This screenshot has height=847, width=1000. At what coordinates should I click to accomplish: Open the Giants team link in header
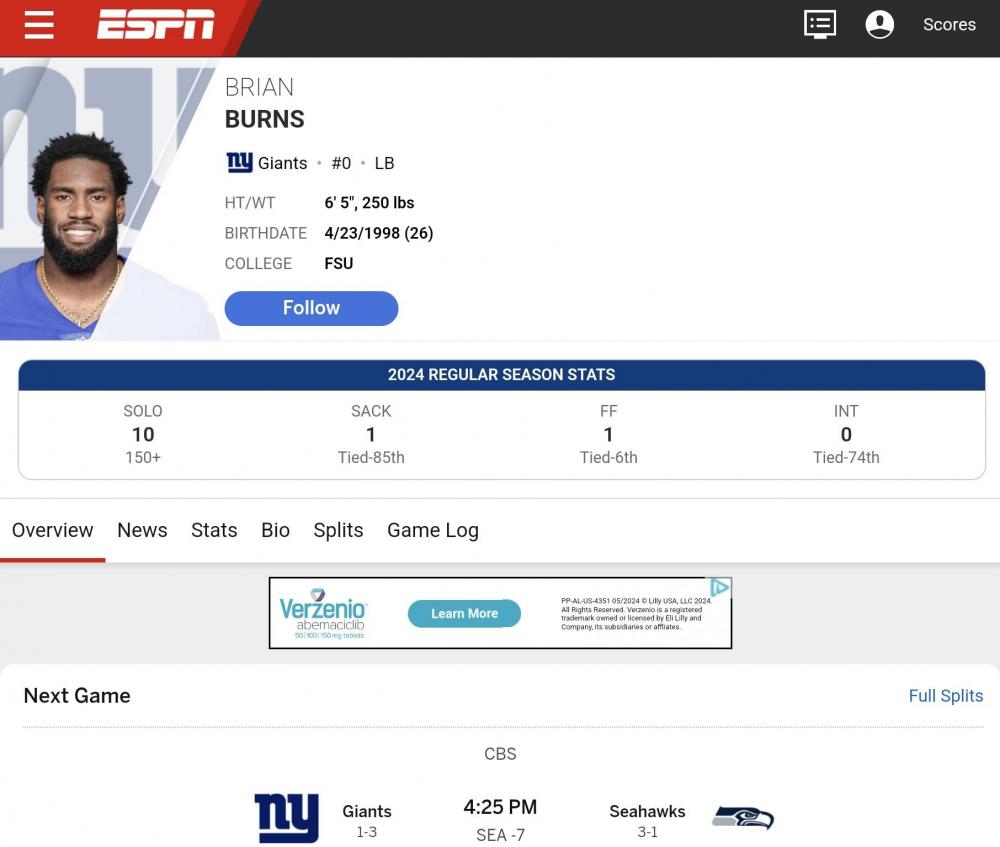282,163
